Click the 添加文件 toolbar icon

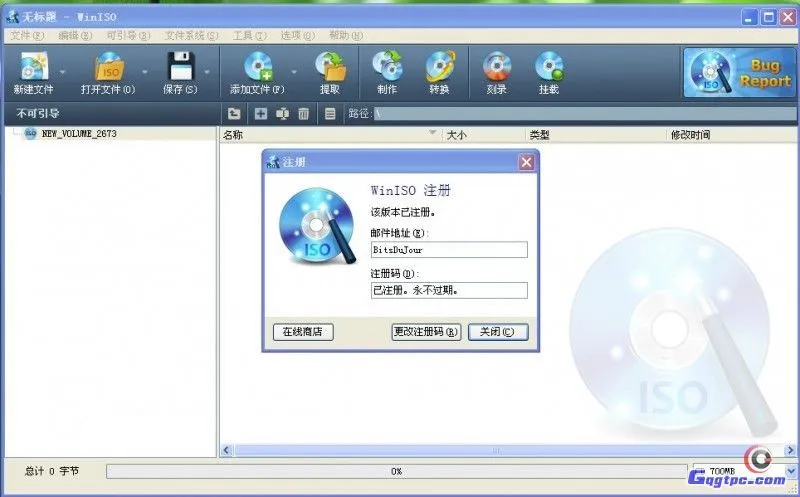258,67
